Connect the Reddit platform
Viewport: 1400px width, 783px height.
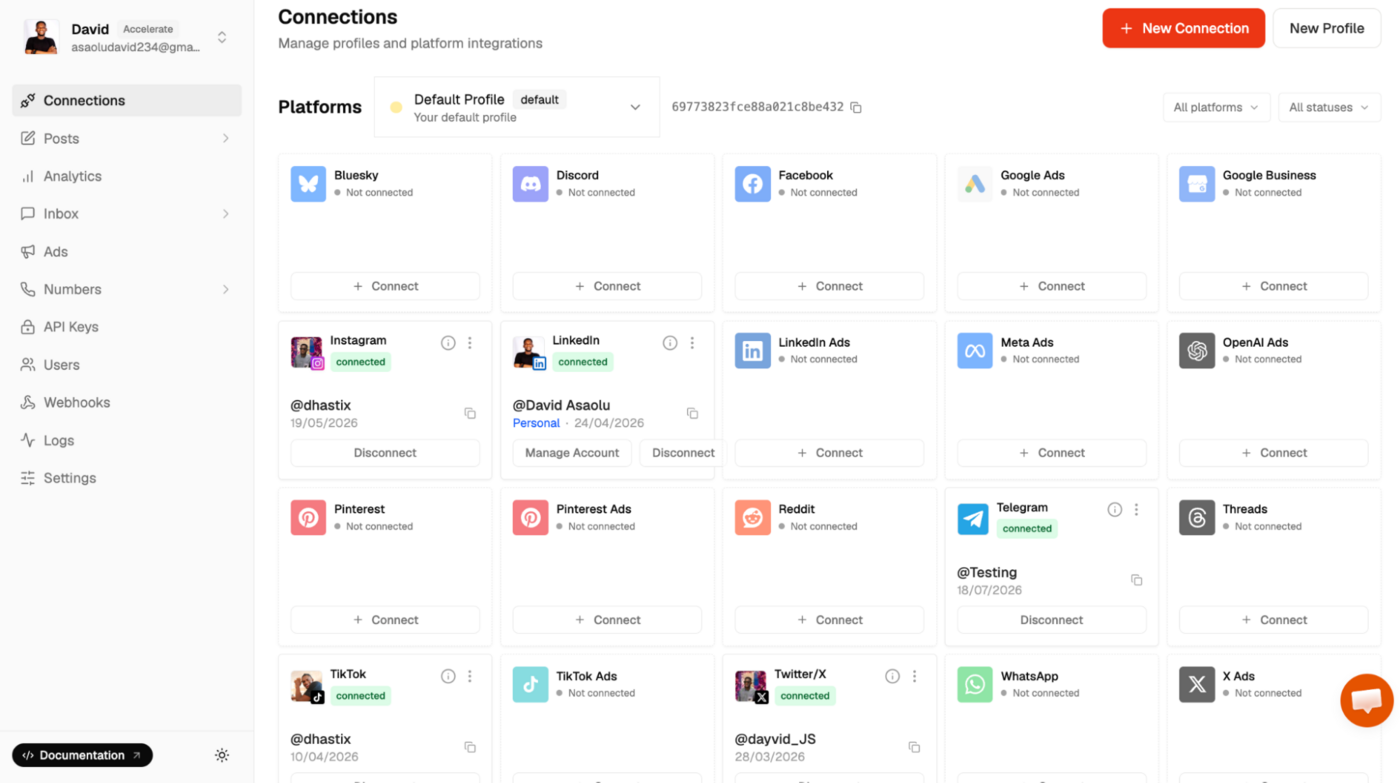coord(829,620)
